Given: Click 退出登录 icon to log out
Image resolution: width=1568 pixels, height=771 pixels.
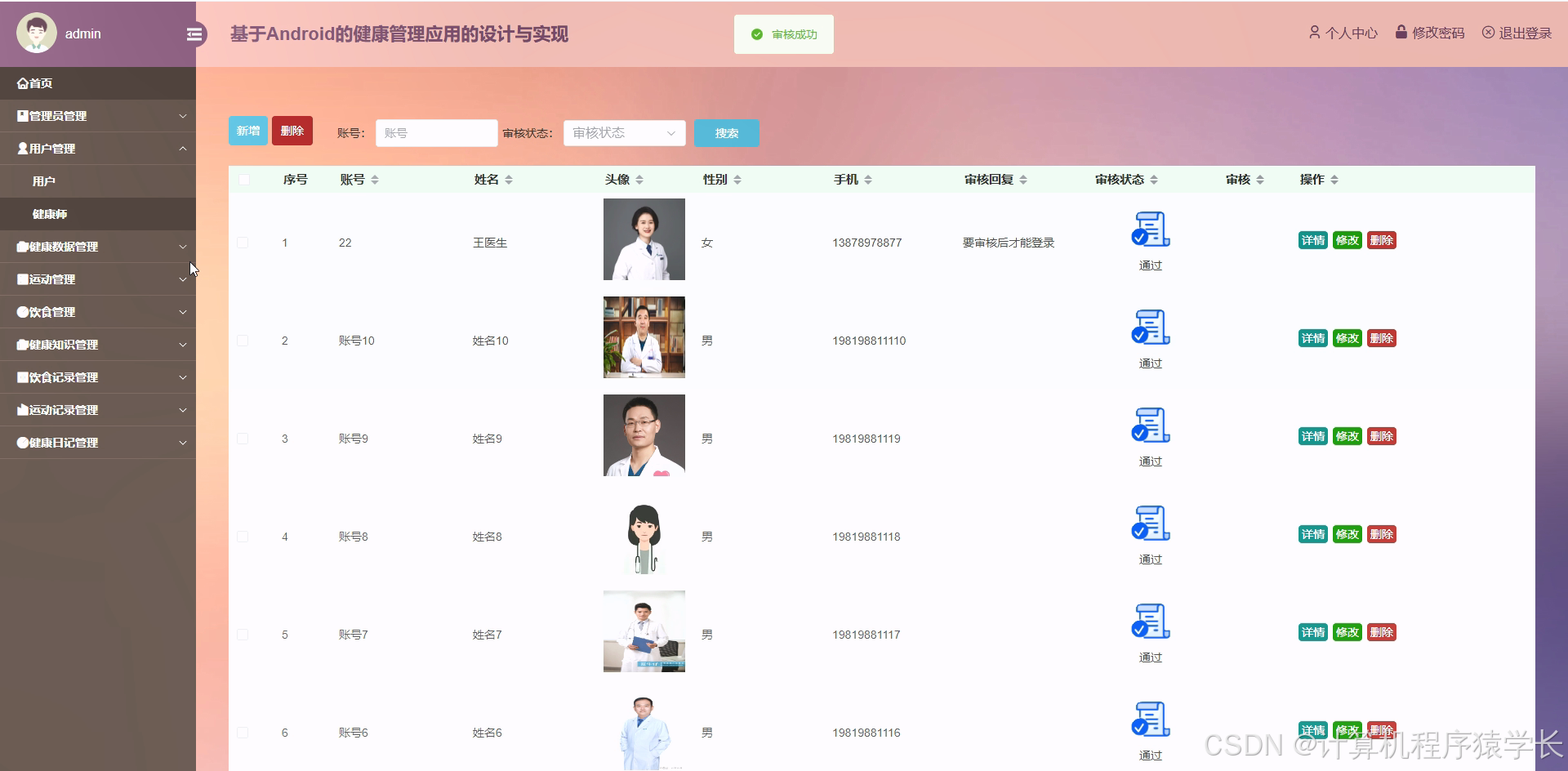Looking at the screenshot, I should tap(1489, 33).
